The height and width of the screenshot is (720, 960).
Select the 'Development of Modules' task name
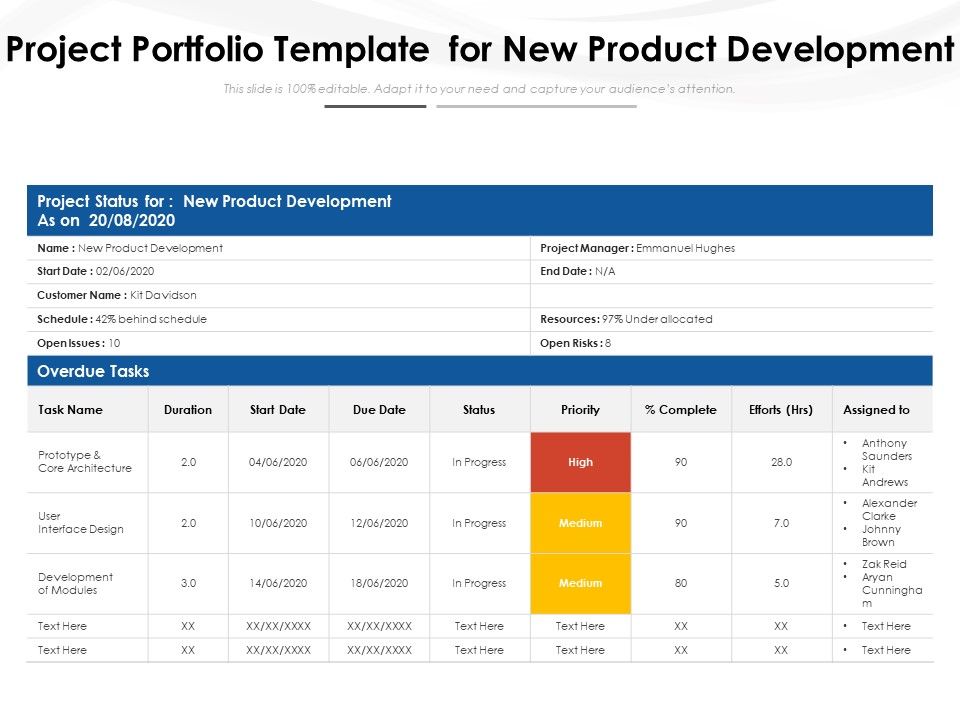(75, 583)
